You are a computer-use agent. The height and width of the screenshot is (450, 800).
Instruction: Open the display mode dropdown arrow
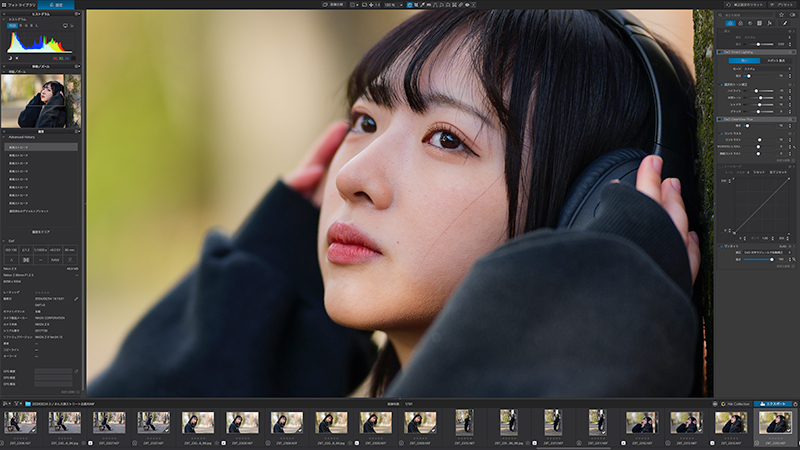pyautogui.click(x=358, y=5)
